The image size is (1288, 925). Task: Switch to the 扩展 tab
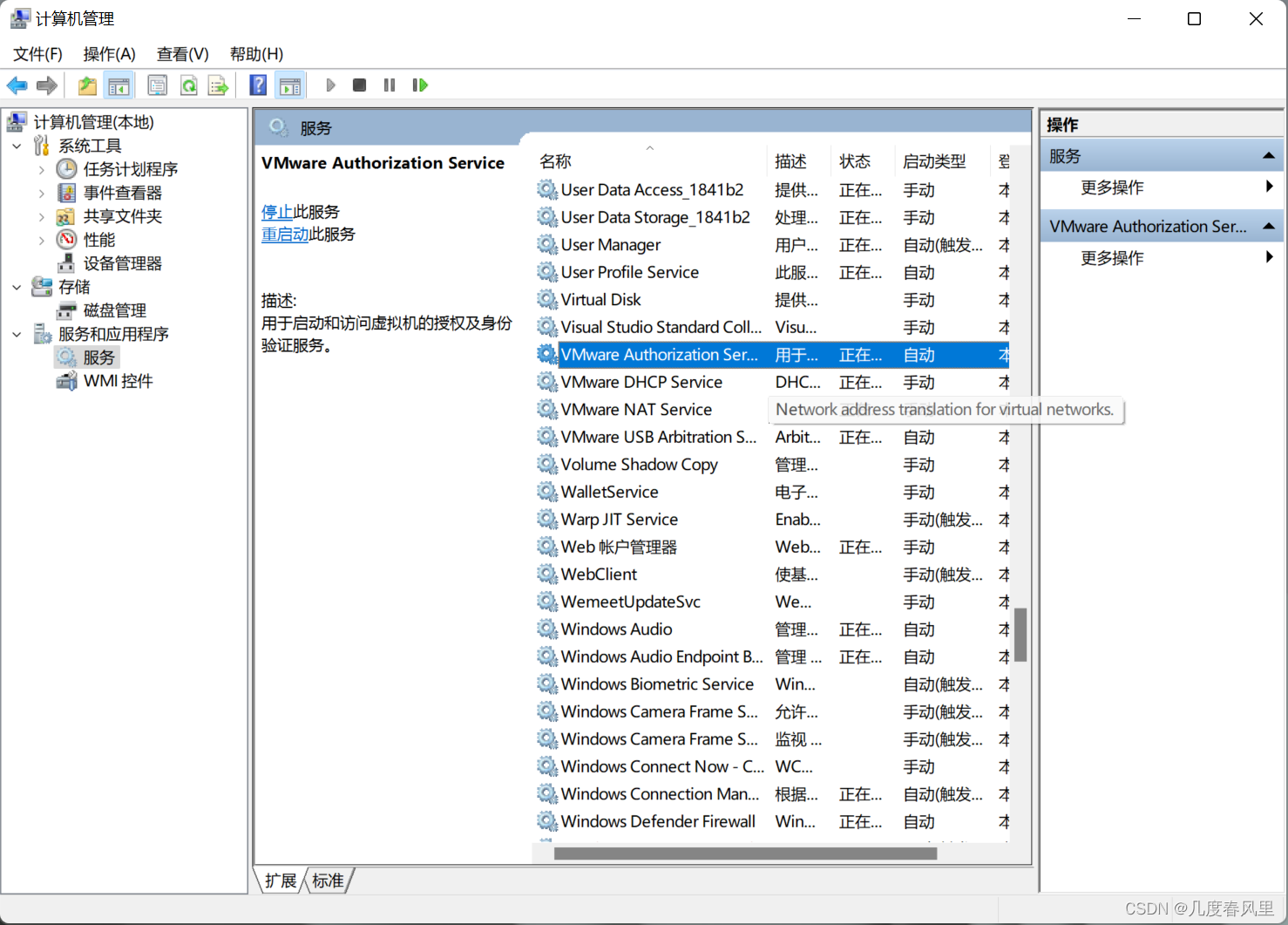tap(281, 881)
